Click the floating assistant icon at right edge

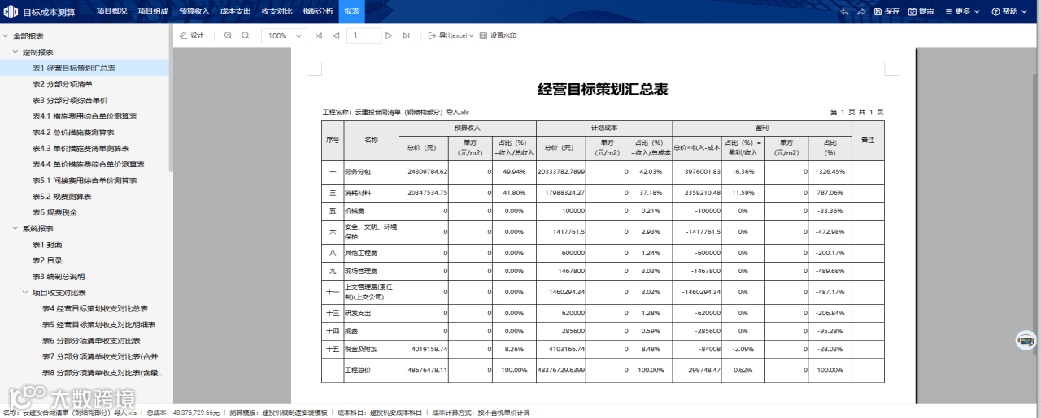(x=1026, y=341)
